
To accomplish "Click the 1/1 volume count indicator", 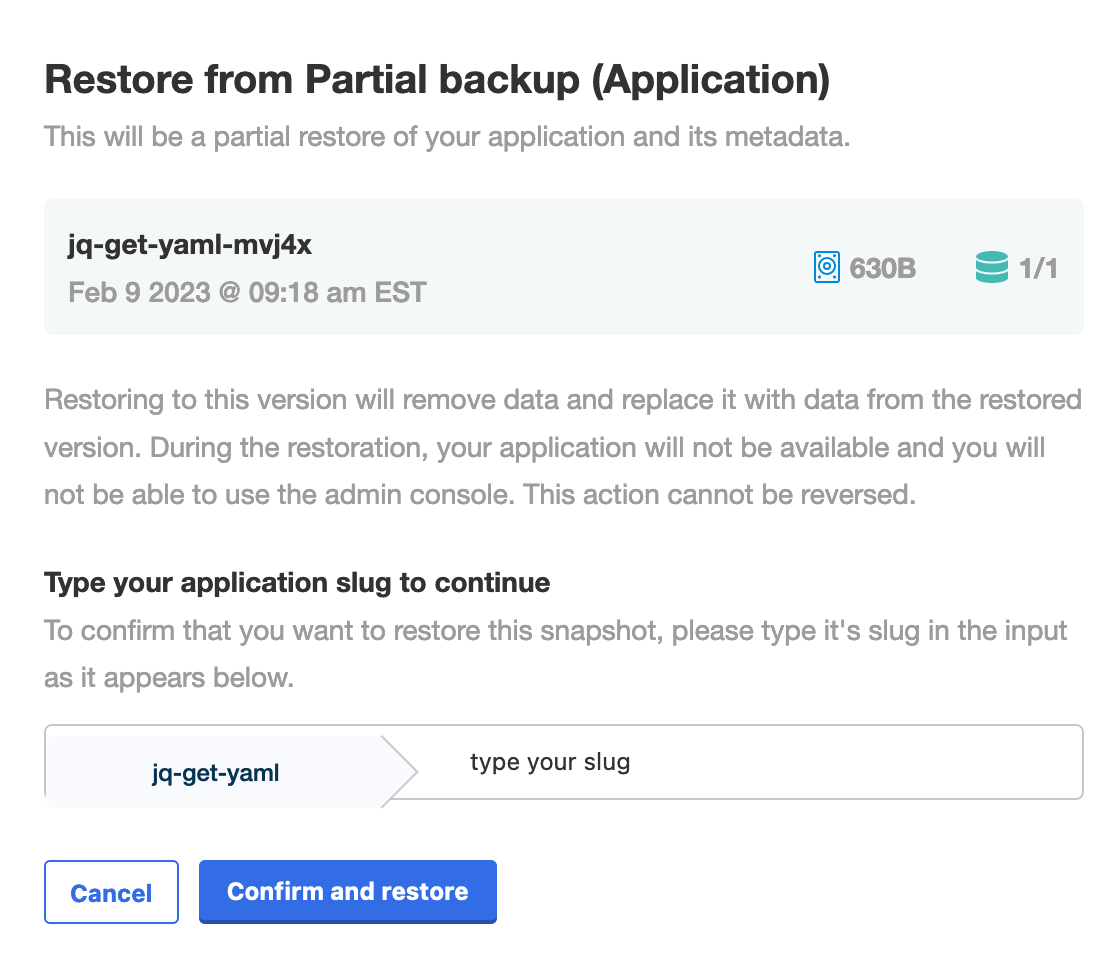I will 1040,267.
